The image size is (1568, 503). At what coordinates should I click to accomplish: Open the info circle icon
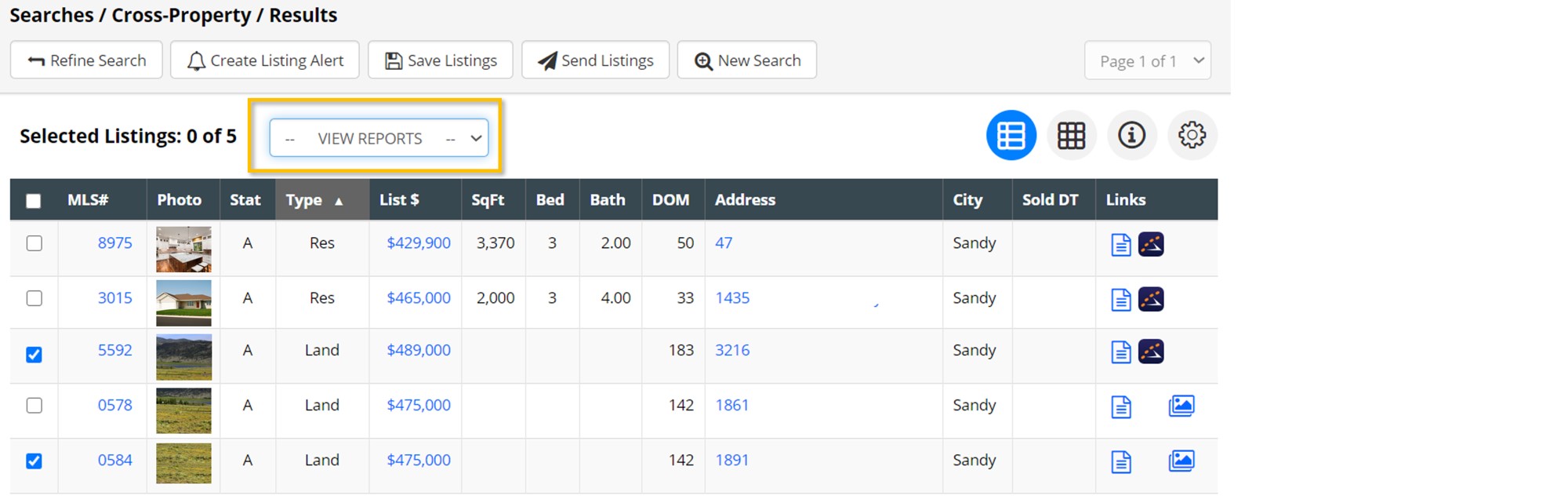pyautogui.click(x=1131, y=136)
